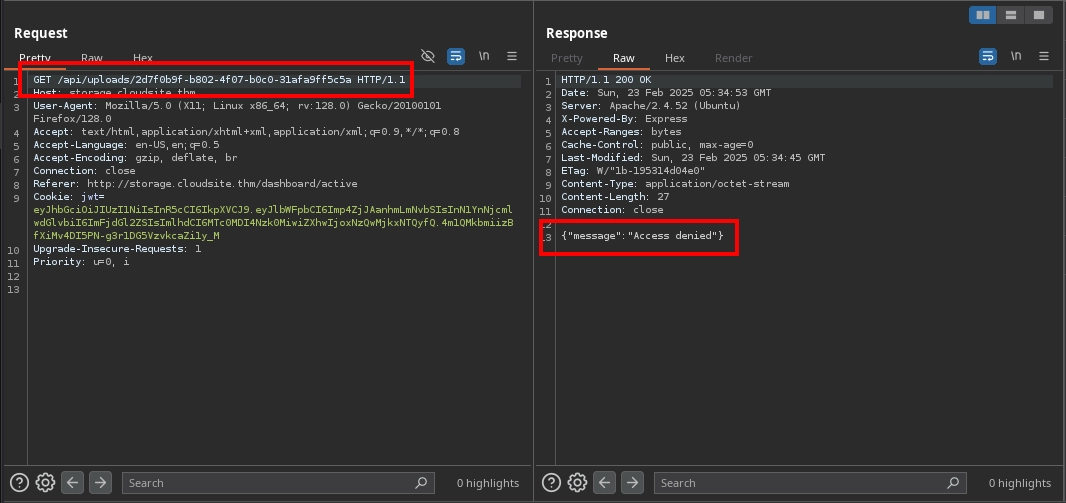The width and height of the screenshot is (1066, 503).
Task: Switch the Request view to the Raw tab
Action: pyautogui.click(x=92, y=58)
